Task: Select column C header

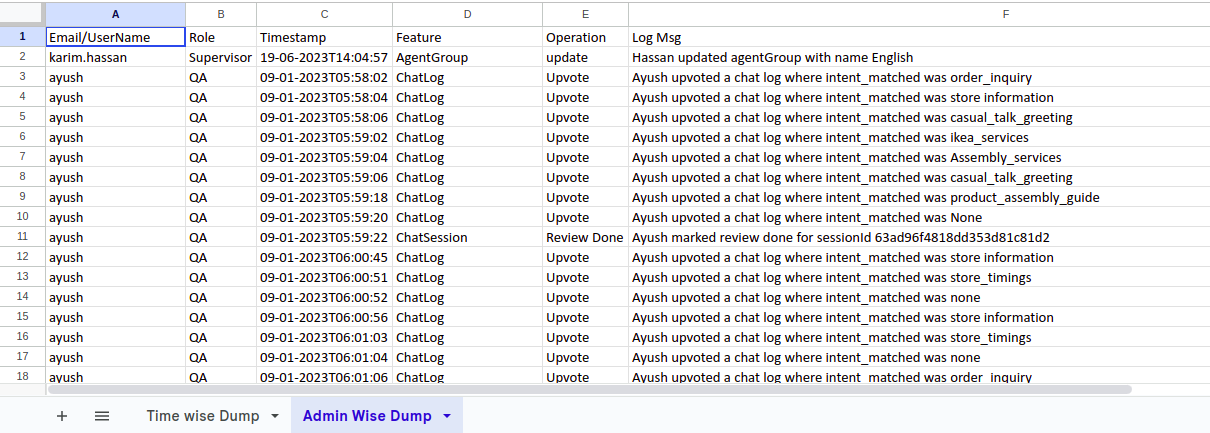Action: pos(324,14)
